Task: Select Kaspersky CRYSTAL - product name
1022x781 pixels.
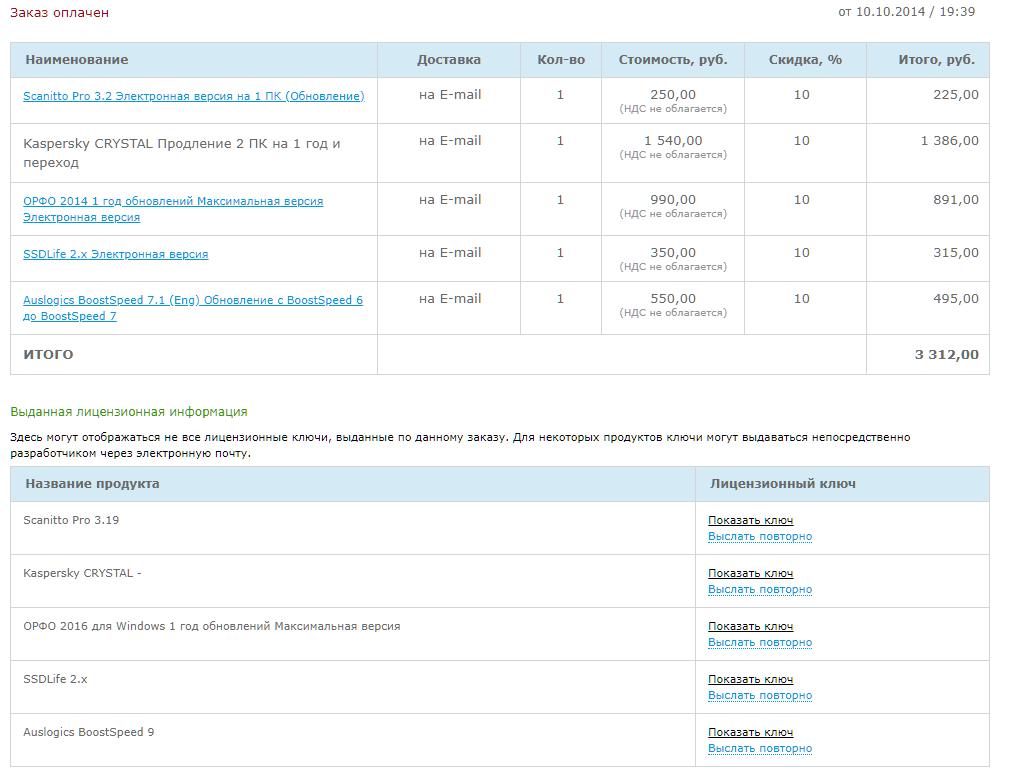Action: [x=82, y=573]
